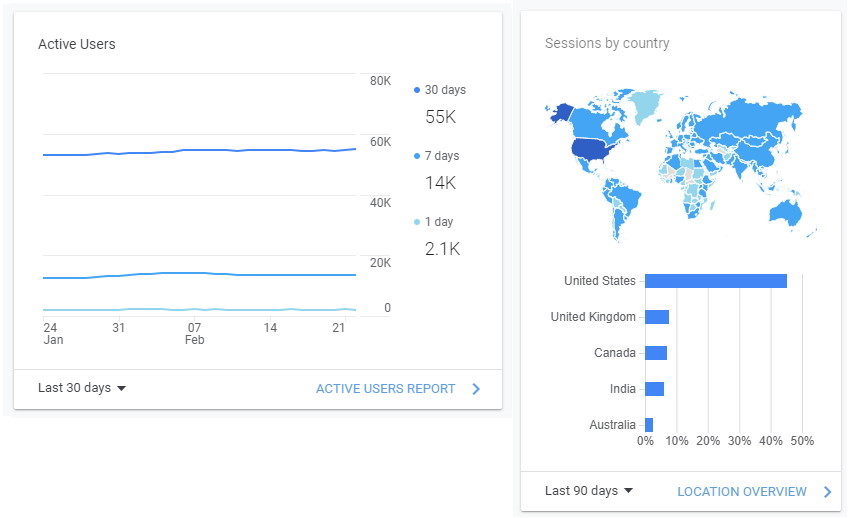Click the arrow beside Location Overview
850x518 pixels.
click(x=827, y=491)
